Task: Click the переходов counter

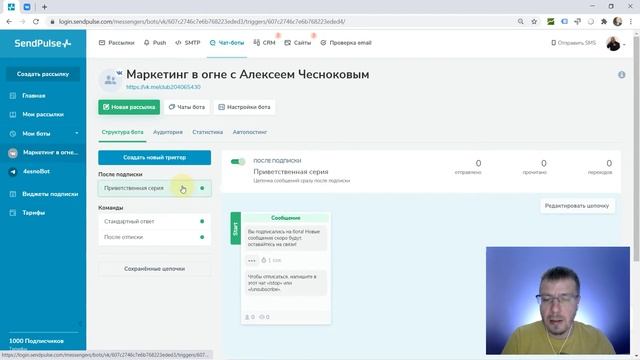Action: [600, 167]
